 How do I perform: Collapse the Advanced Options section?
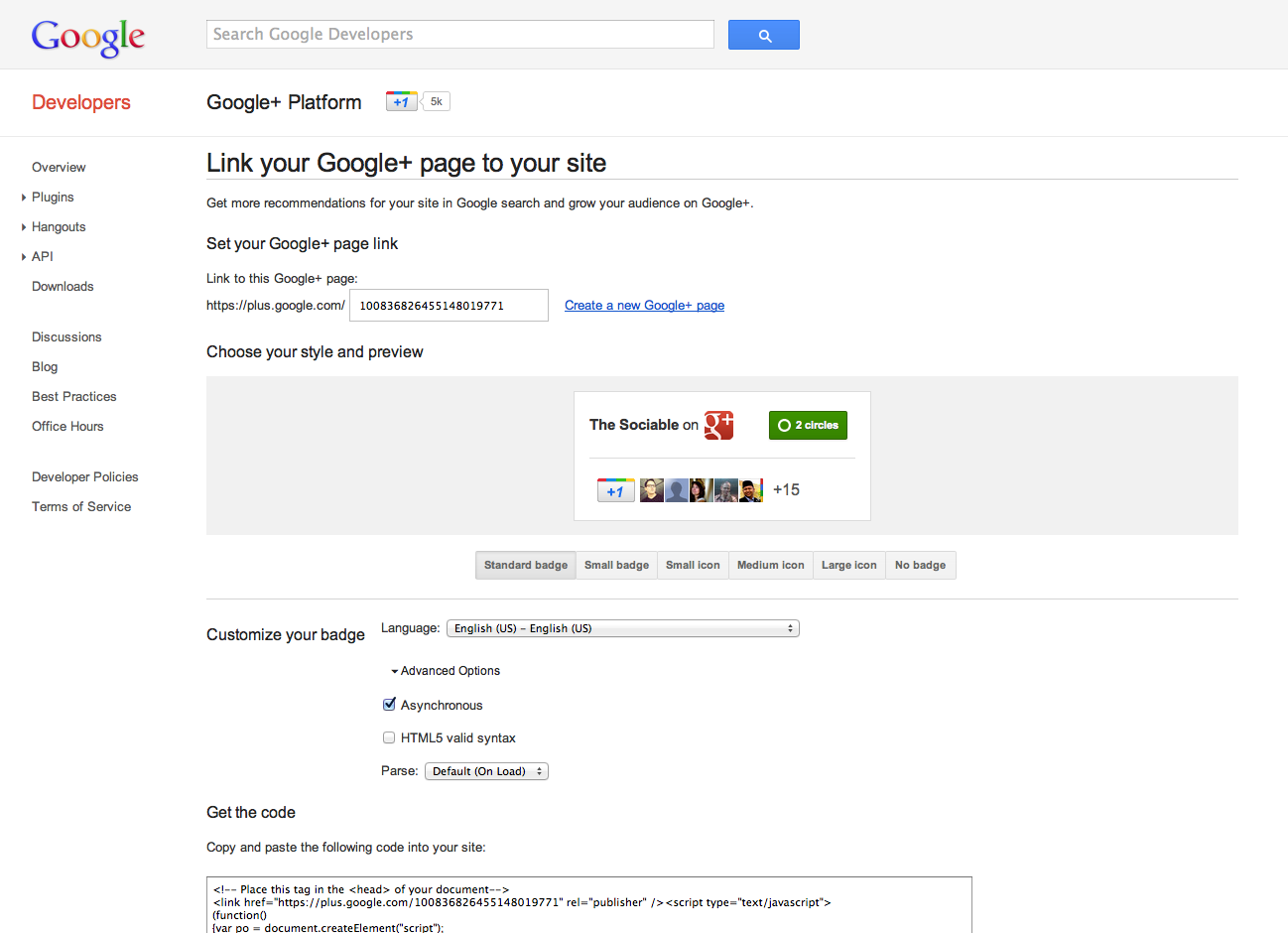point(446,671)
